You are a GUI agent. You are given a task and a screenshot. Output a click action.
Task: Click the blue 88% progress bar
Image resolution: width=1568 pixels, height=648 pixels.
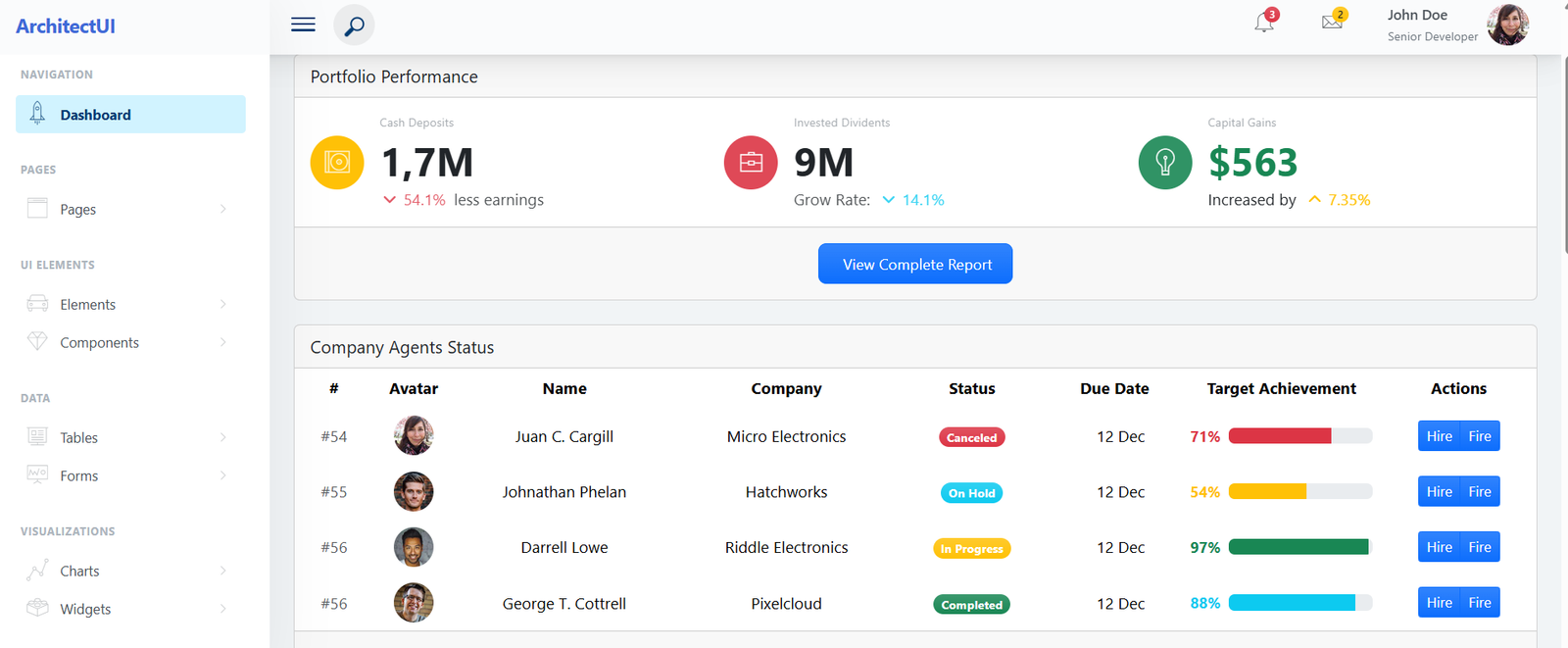coord(1300,602)
